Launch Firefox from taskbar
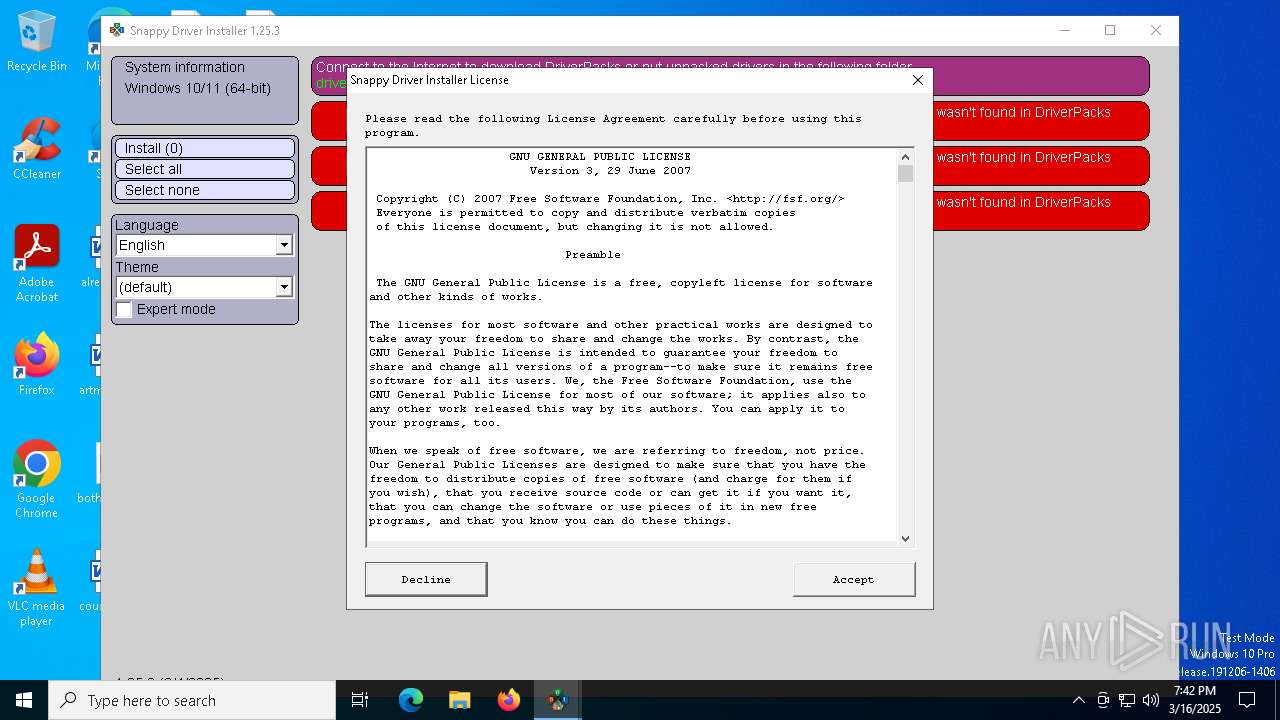1280x720 pixels. [x=509, y=700]
